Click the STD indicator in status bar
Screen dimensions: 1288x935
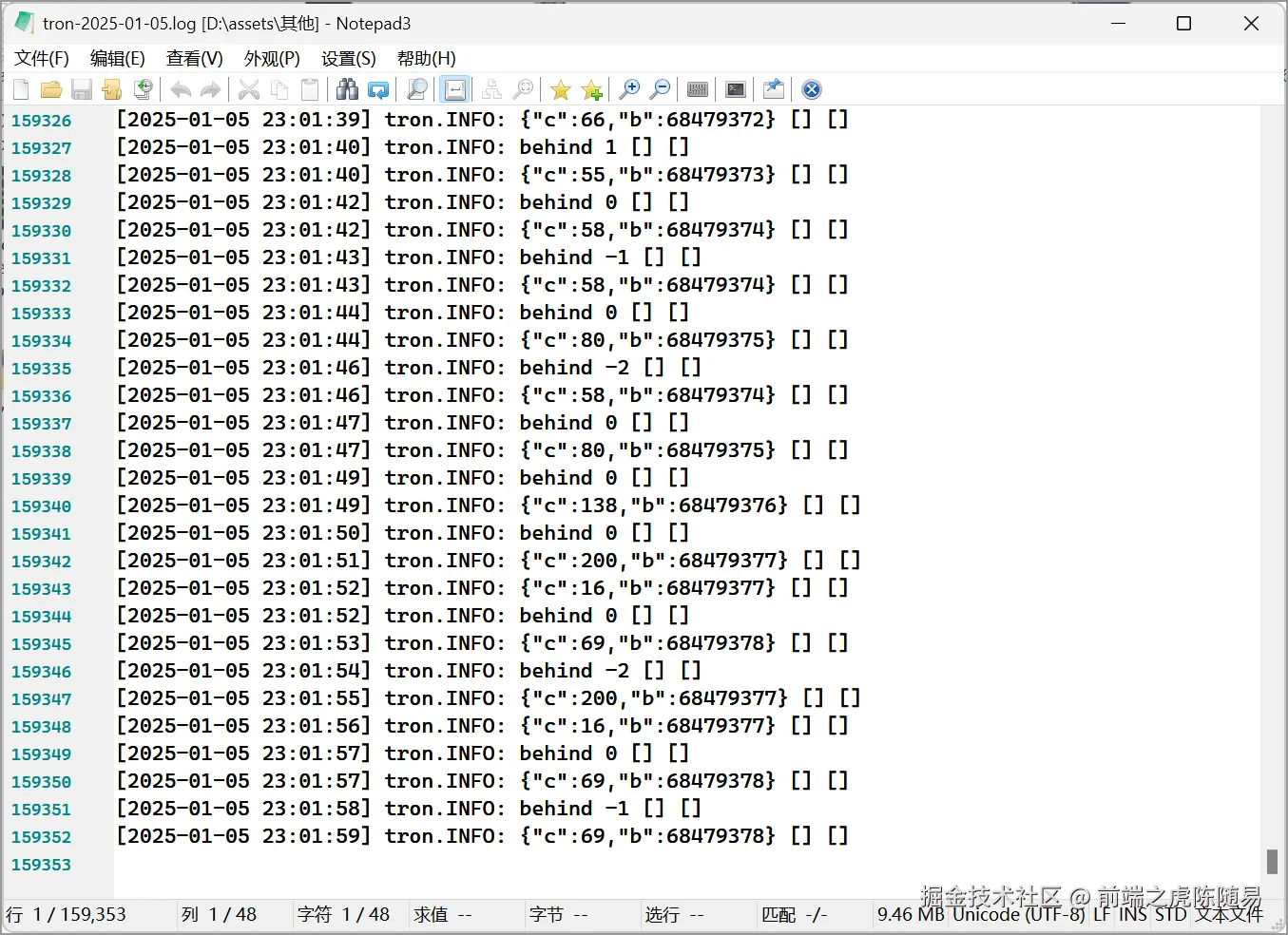1170,914
